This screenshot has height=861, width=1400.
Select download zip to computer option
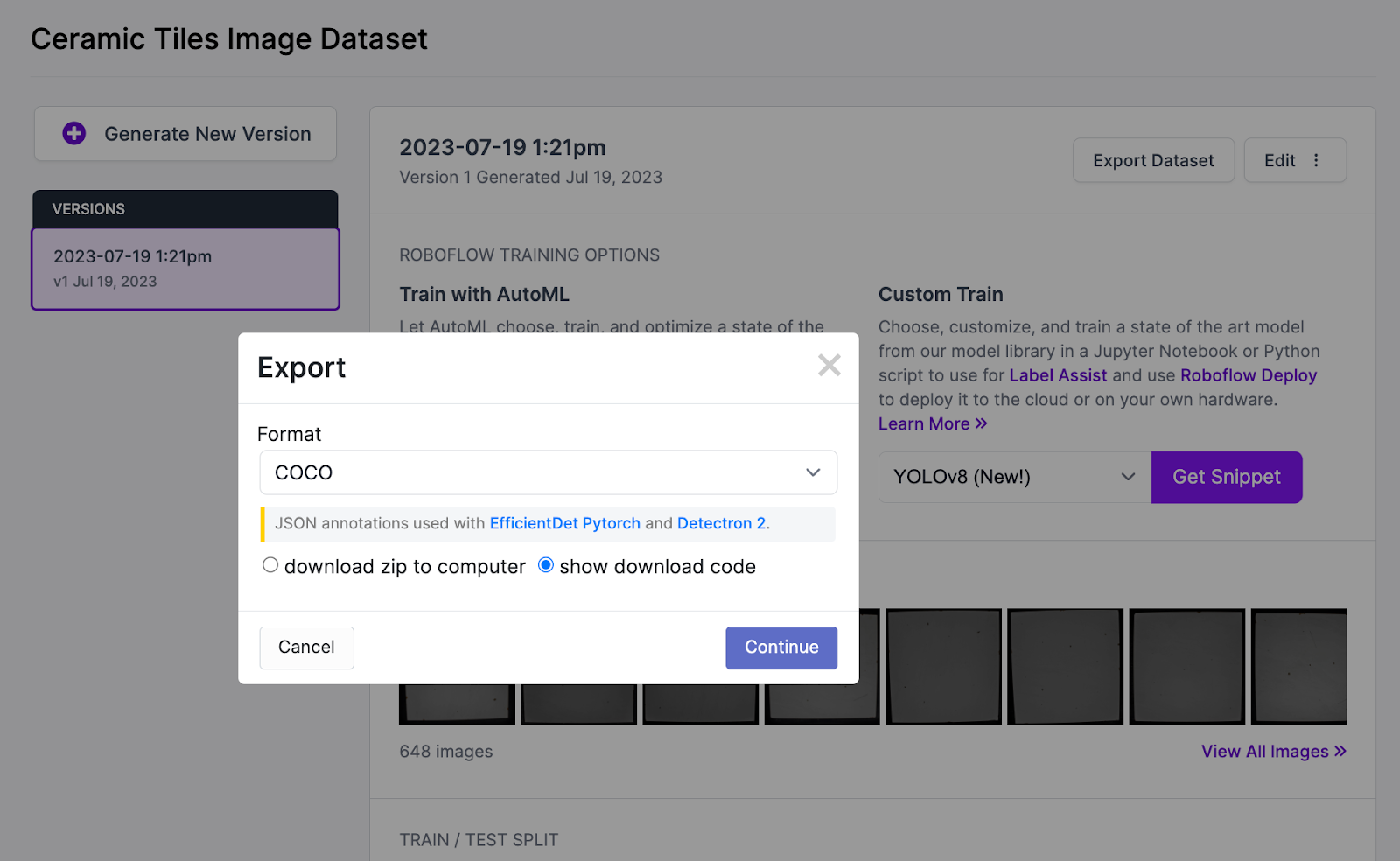(x=270, y=565)
